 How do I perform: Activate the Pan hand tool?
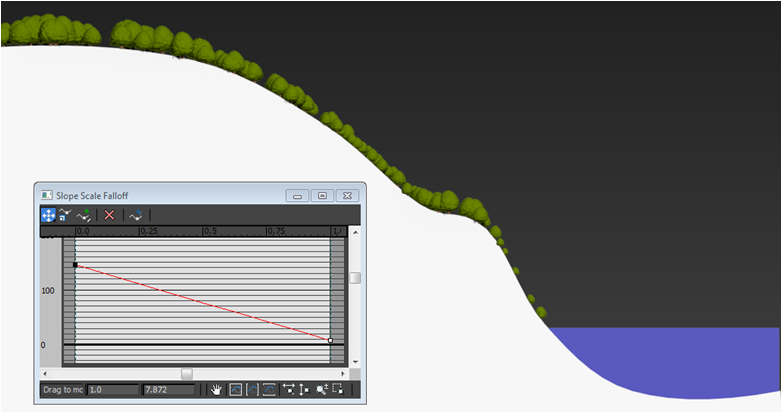click(216, 389)
